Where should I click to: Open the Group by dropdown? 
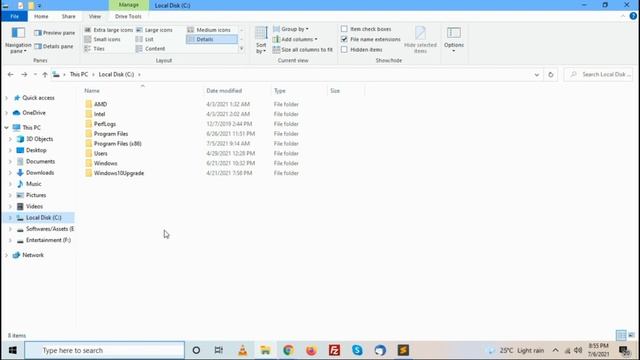click(x=291, y=29)
